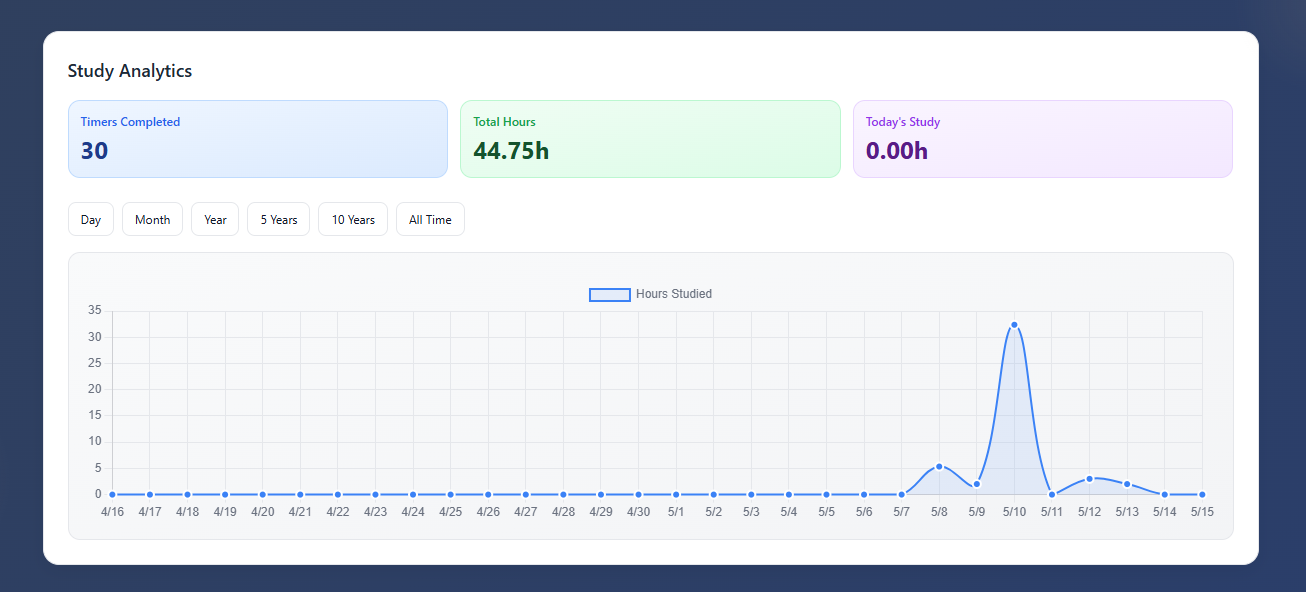This screenshot has width=1306, height=592.
Task: Click the 5/4 x-axis label
Action: (789, 512)
